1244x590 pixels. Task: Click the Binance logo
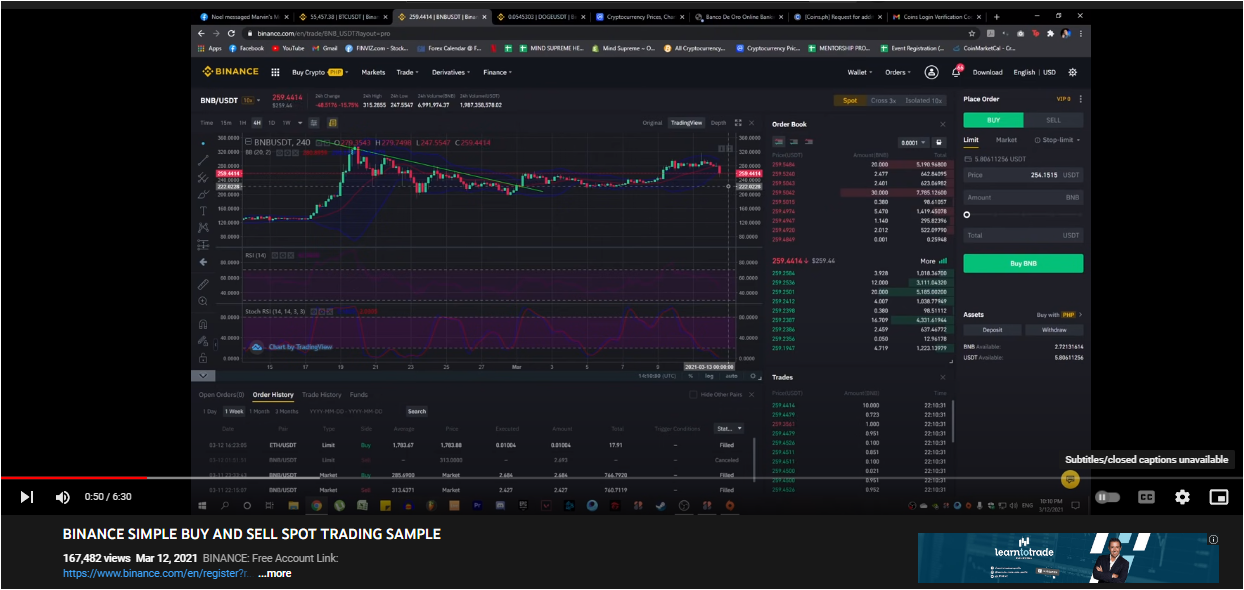231,72
